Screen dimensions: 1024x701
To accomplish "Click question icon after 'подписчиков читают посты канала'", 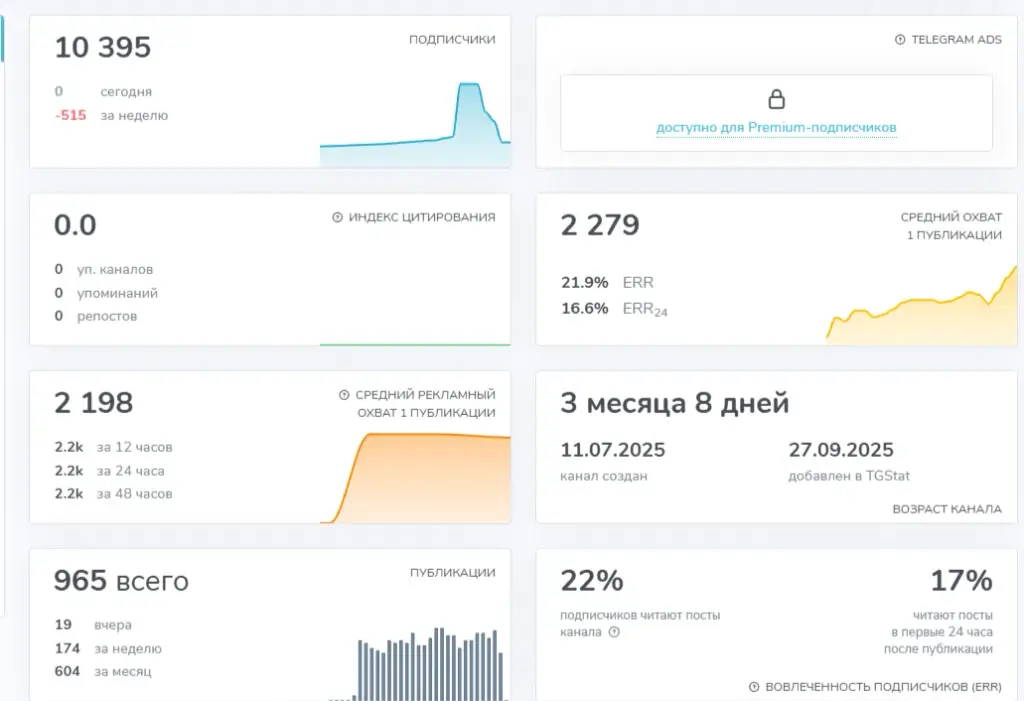I will pos(614,632).
